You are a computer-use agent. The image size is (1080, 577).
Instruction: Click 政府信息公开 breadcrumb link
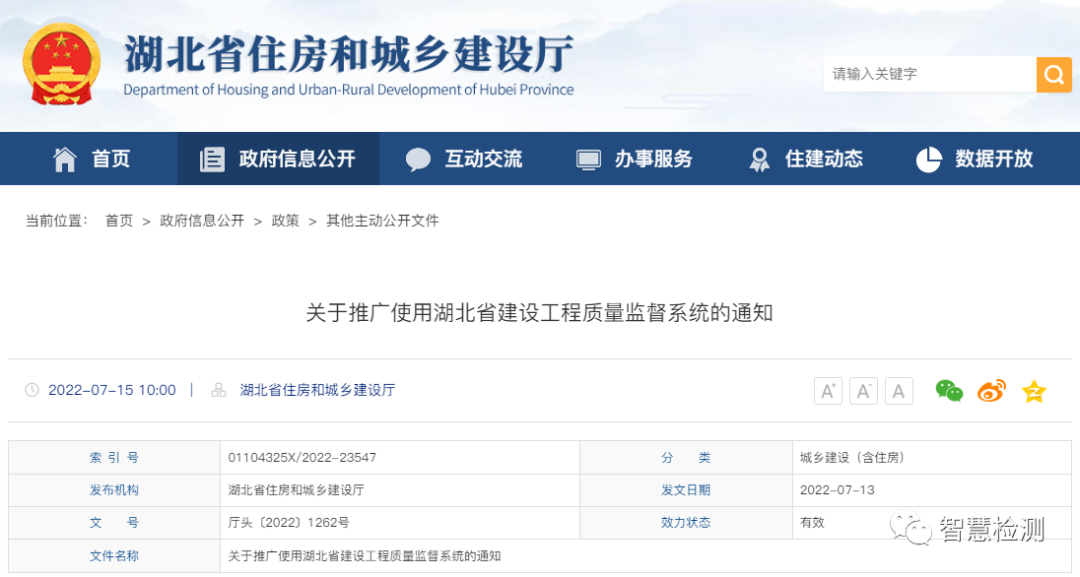point(202,221)
